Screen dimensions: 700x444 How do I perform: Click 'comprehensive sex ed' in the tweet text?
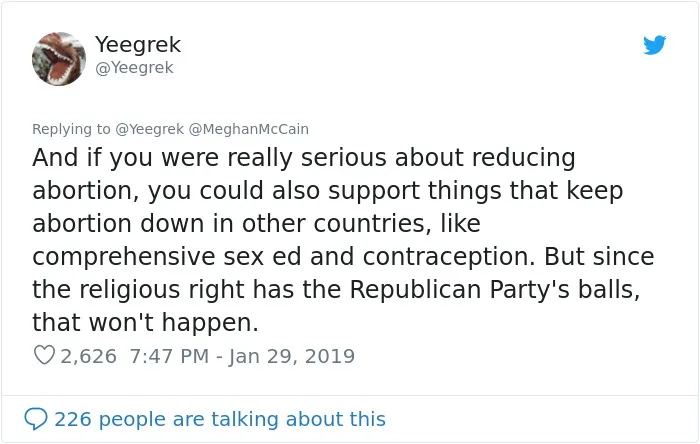(x=167, y=257)
